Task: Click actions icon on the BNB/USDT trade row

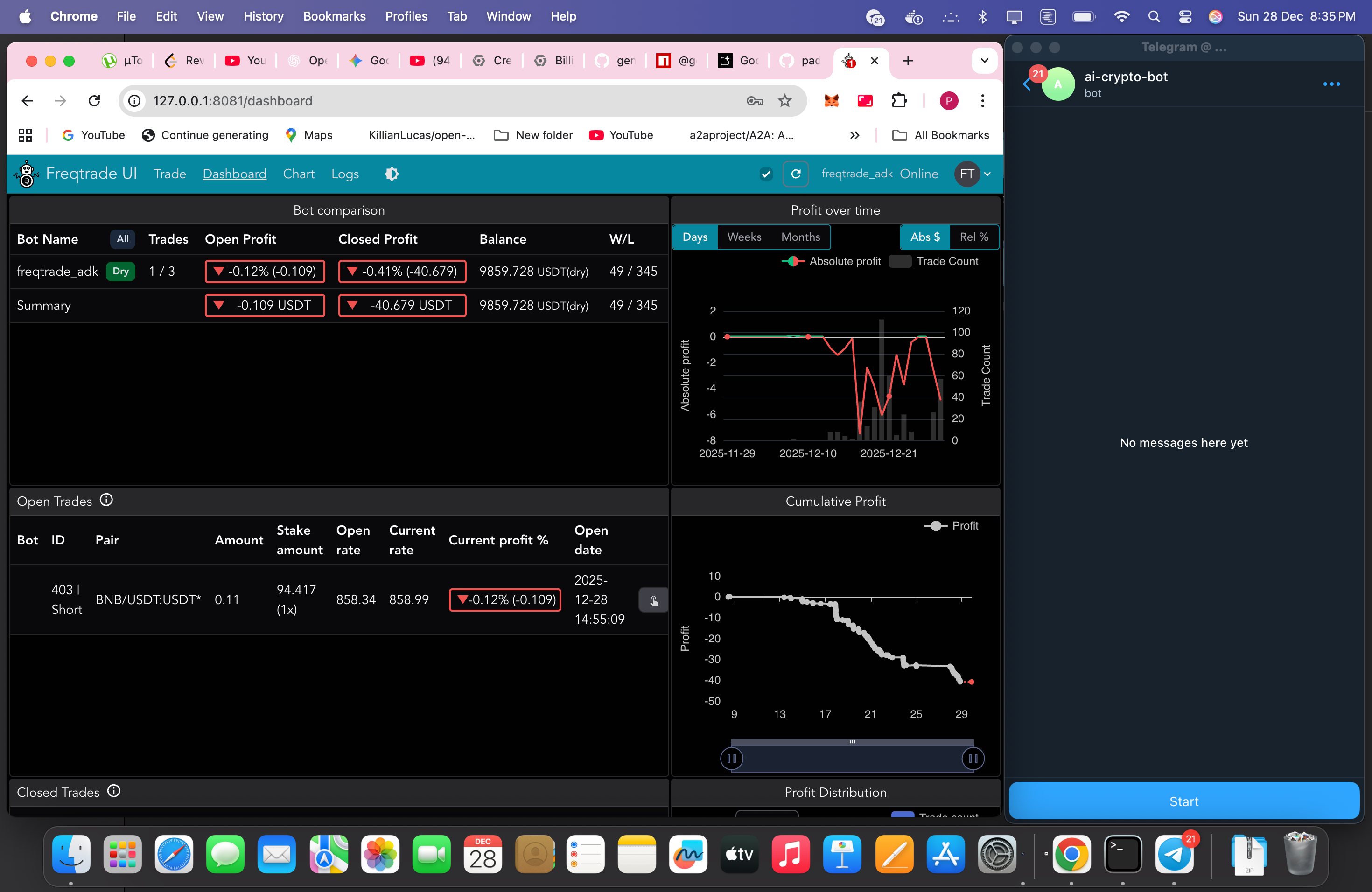Action: [652, 599]
